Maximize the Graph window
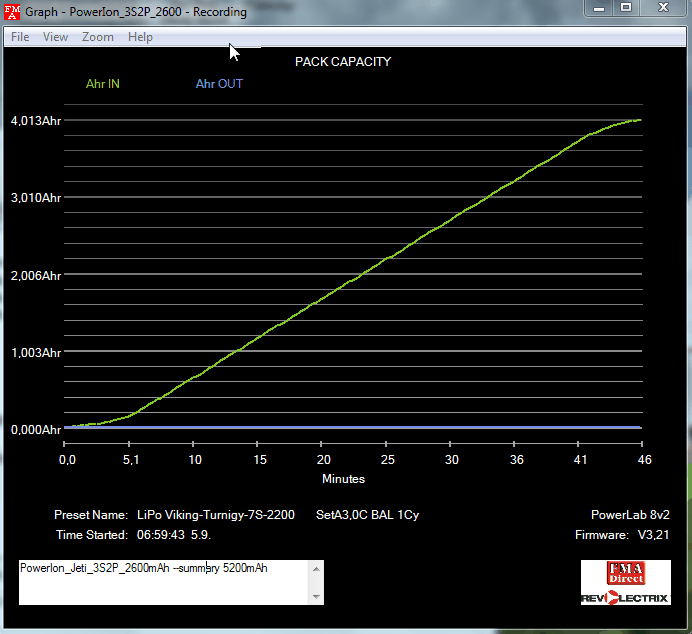This screenshot has width=692, height=634. [626, 9]
